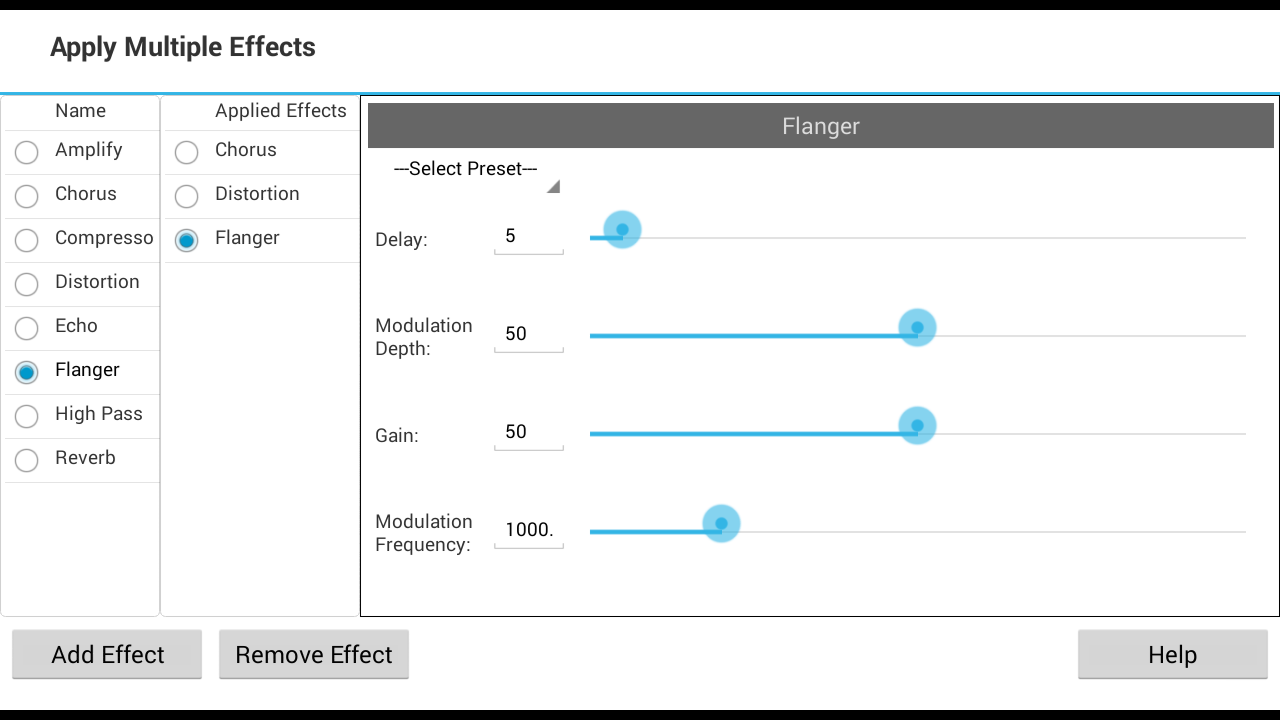Select the Chorus radio in Name list
The height and width of the screenshot is (720, 1280).
(x=27, y=196)
